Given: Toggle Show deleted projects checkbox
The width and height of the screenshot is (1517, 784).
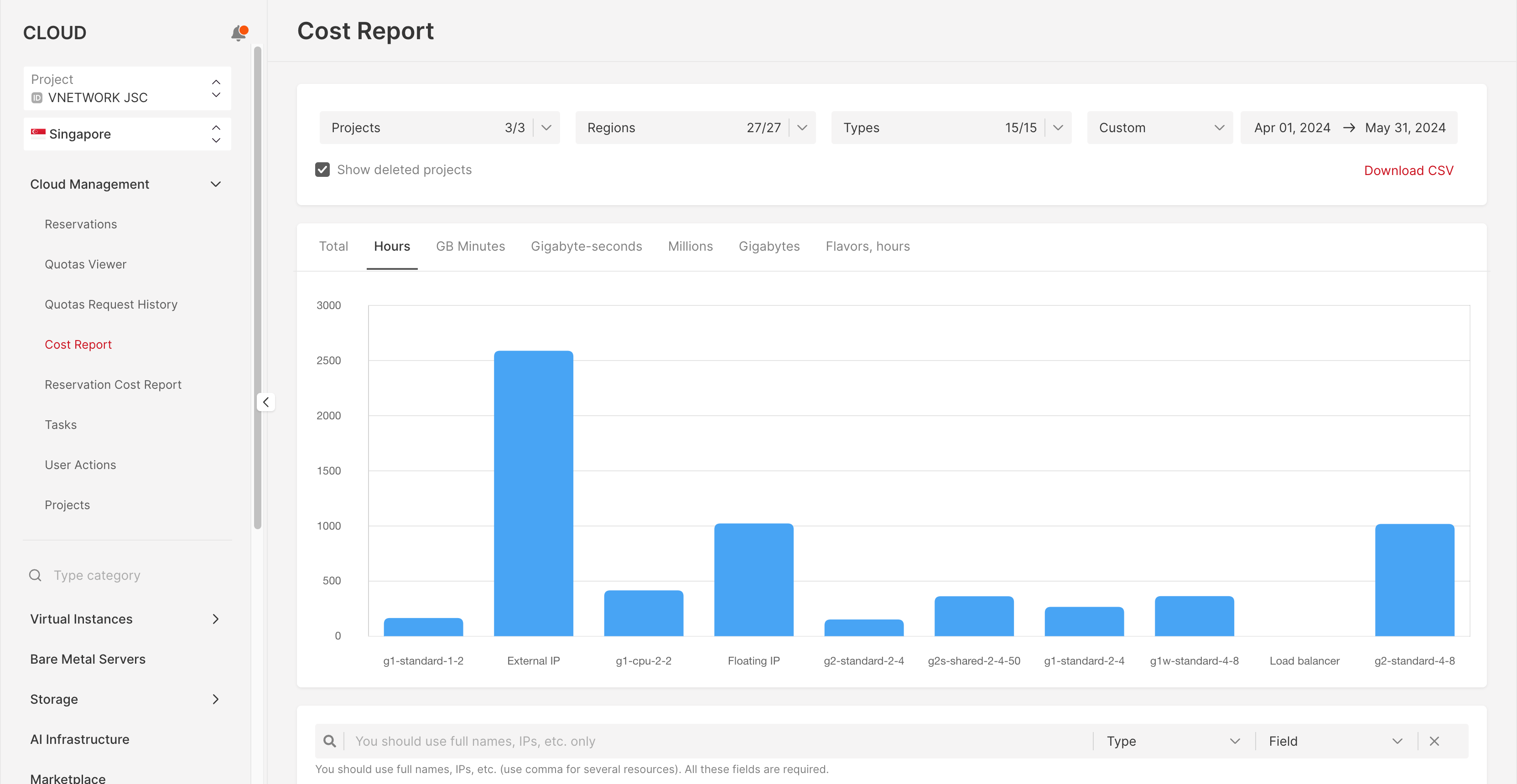Looking at the screenshot, I should pos(322,169).
